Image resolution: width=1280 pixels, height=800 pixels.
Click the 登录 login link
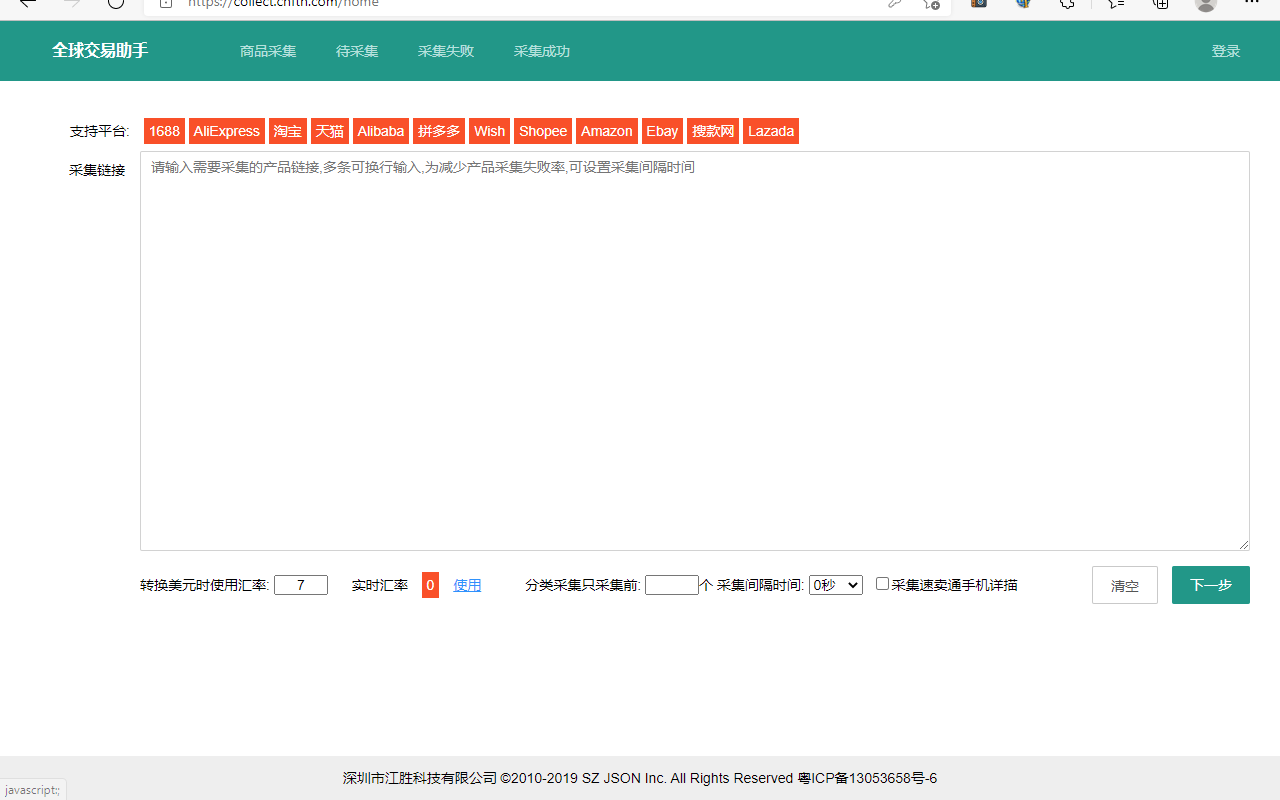(1226, 51)
